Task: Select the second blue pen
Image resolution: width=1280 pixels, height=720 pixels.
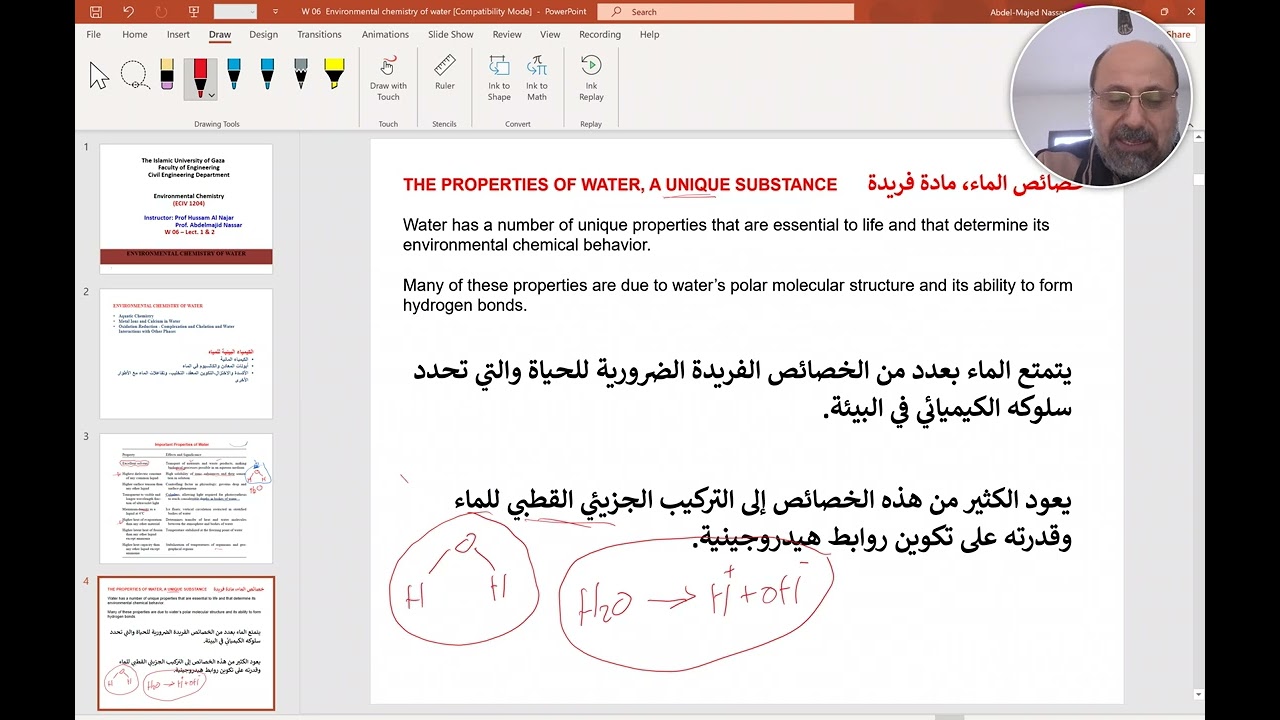Action: (x=267, y=76)
